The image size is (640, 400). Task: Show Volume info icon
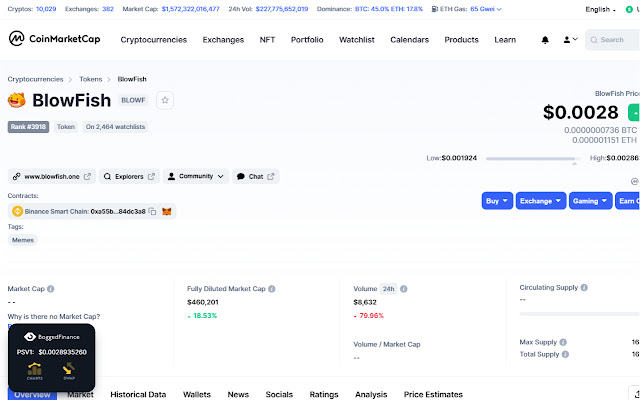coord(404,289)
